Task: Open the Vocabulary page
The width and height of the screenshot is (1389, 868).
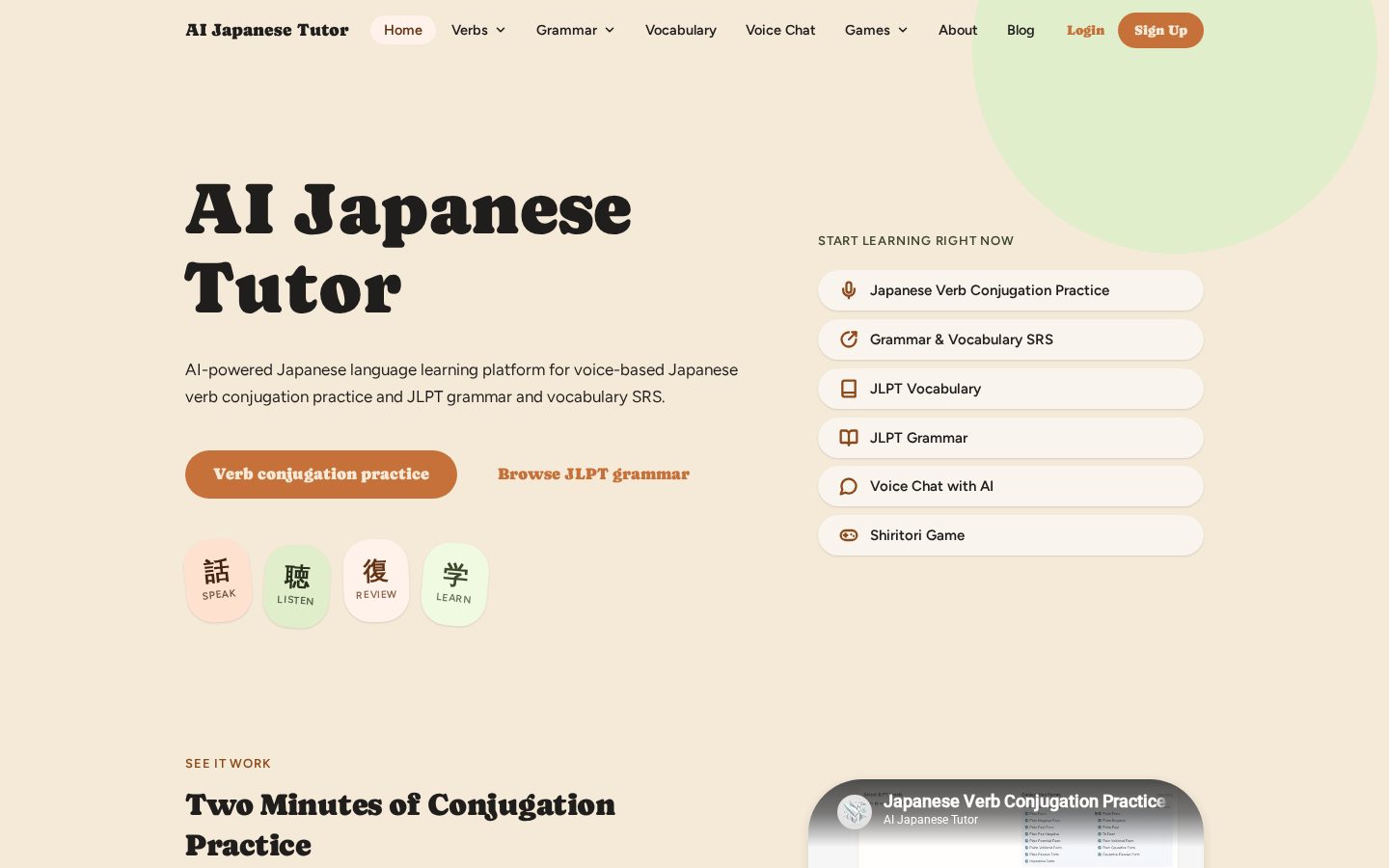Action: (x=681, y=30)
